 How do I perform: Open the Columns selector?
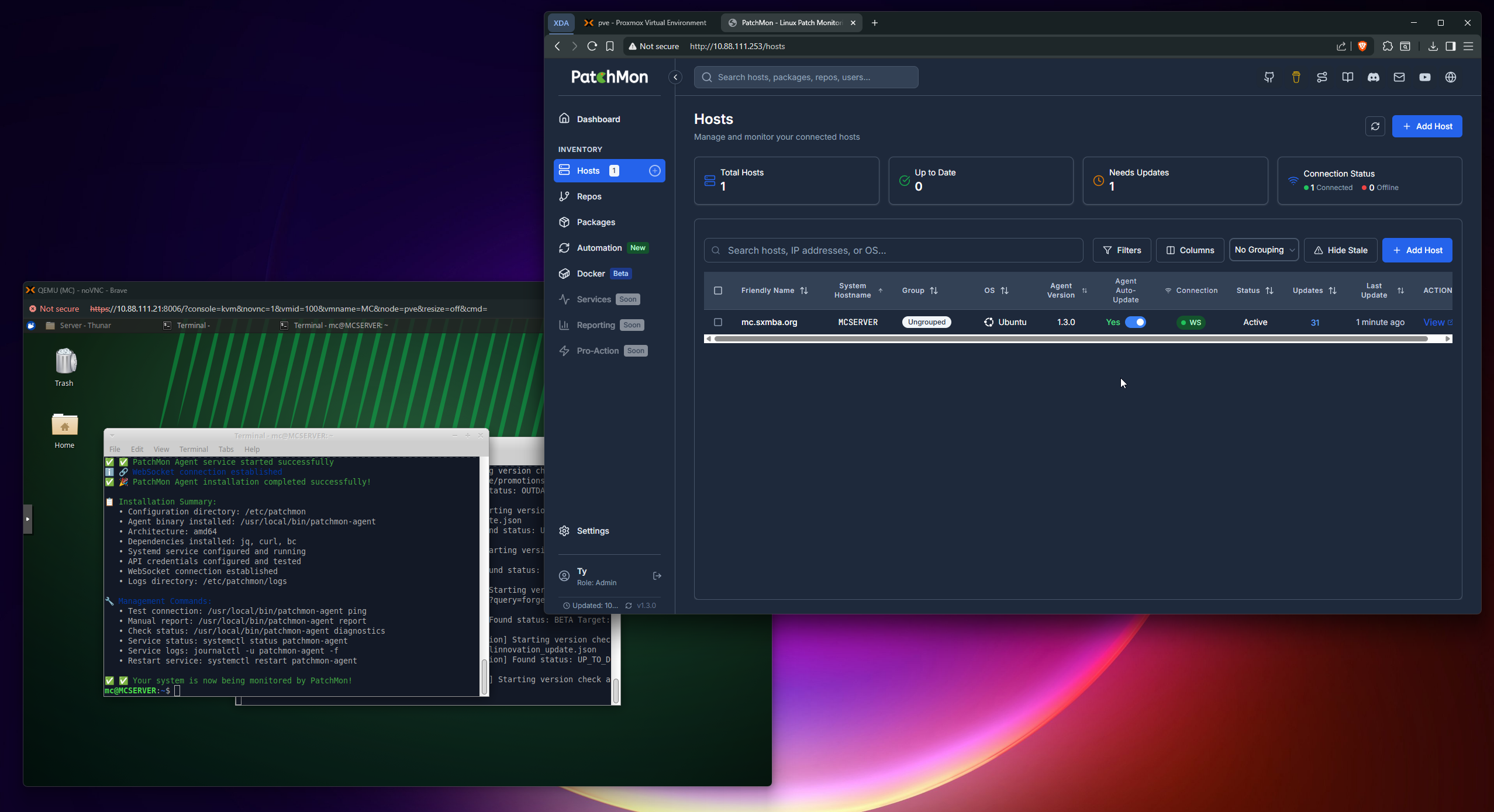coord(1189,250)
